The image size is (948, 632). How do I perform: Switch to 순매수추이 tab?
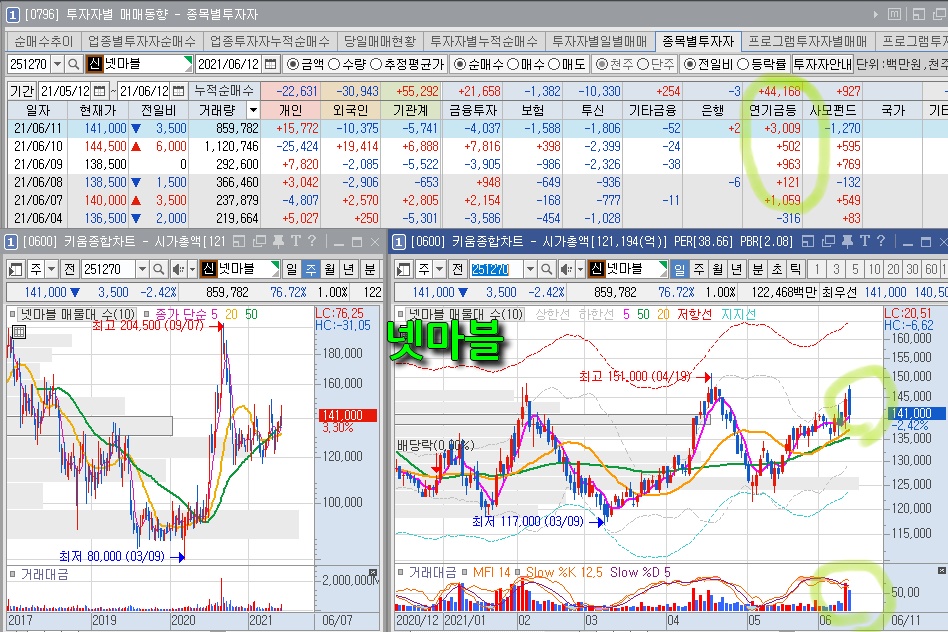click(x=44, y=41)
